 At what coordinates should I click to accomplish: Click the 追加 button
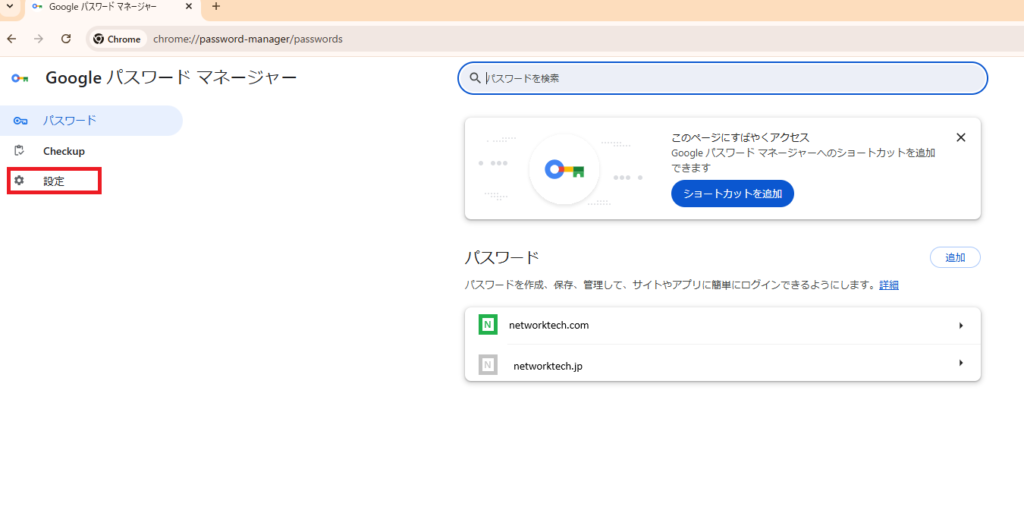(x=955, y=257)
